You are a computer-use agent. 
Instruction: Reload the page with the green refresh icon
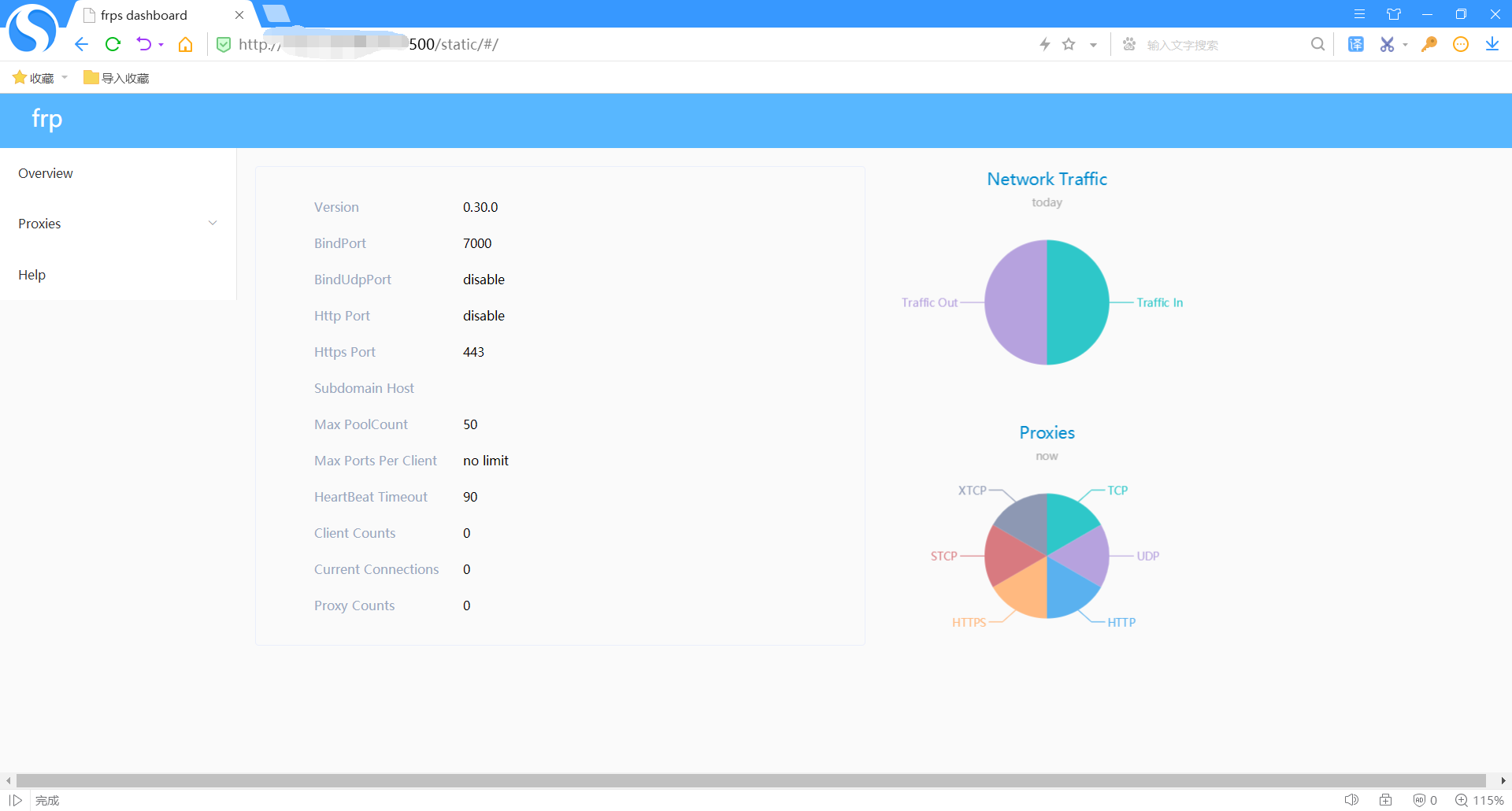point(113,44)
